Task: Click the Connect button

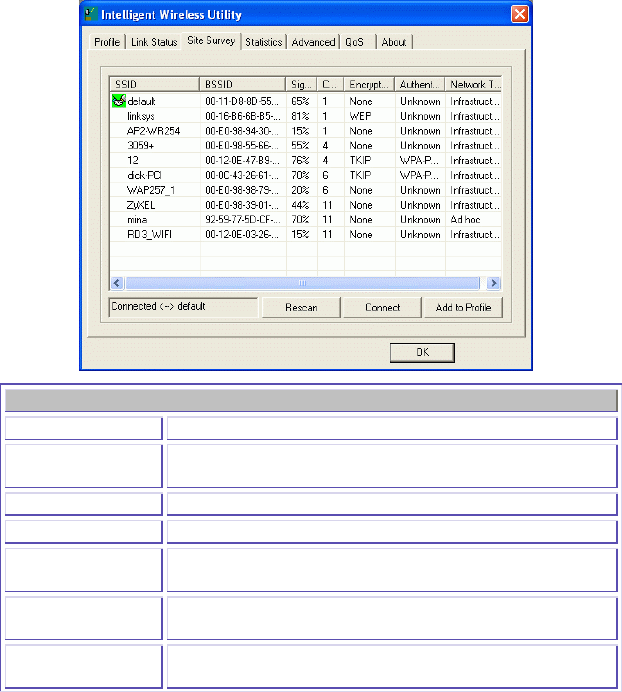Action: point(382,307)
